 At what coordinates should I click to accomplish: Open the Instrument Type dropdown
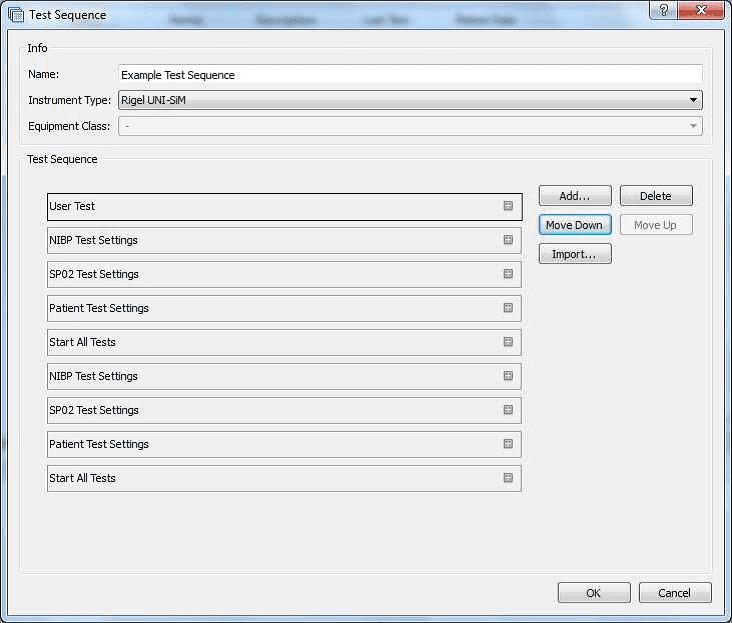[693, 100]
